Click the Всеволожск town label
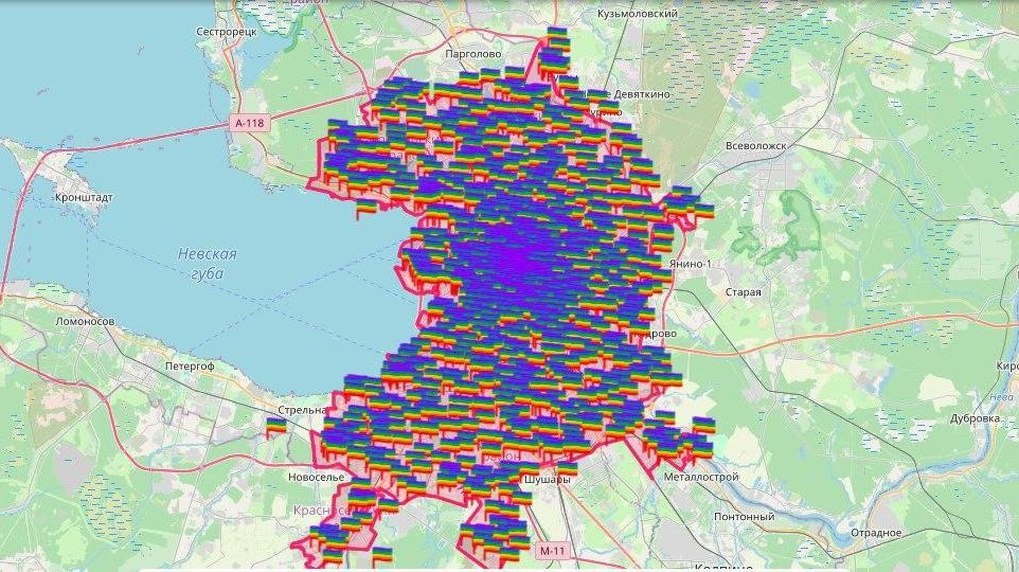The height and width of the screenshot is (572, 1019). pos(756,146)
